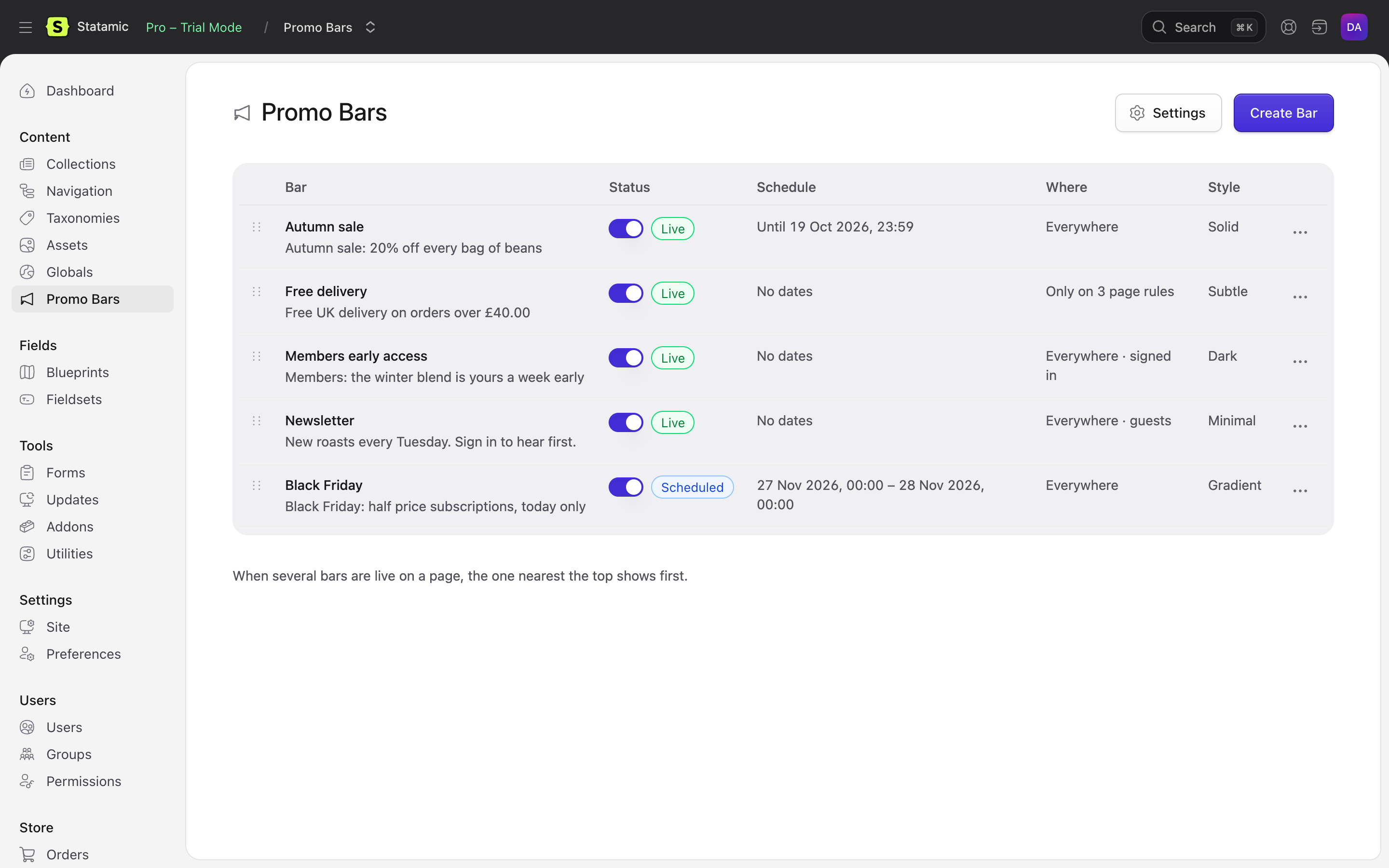This screenshot has width=1389, height=868.
Task: Click the Statamic logo icon
Action: [57, 27]
